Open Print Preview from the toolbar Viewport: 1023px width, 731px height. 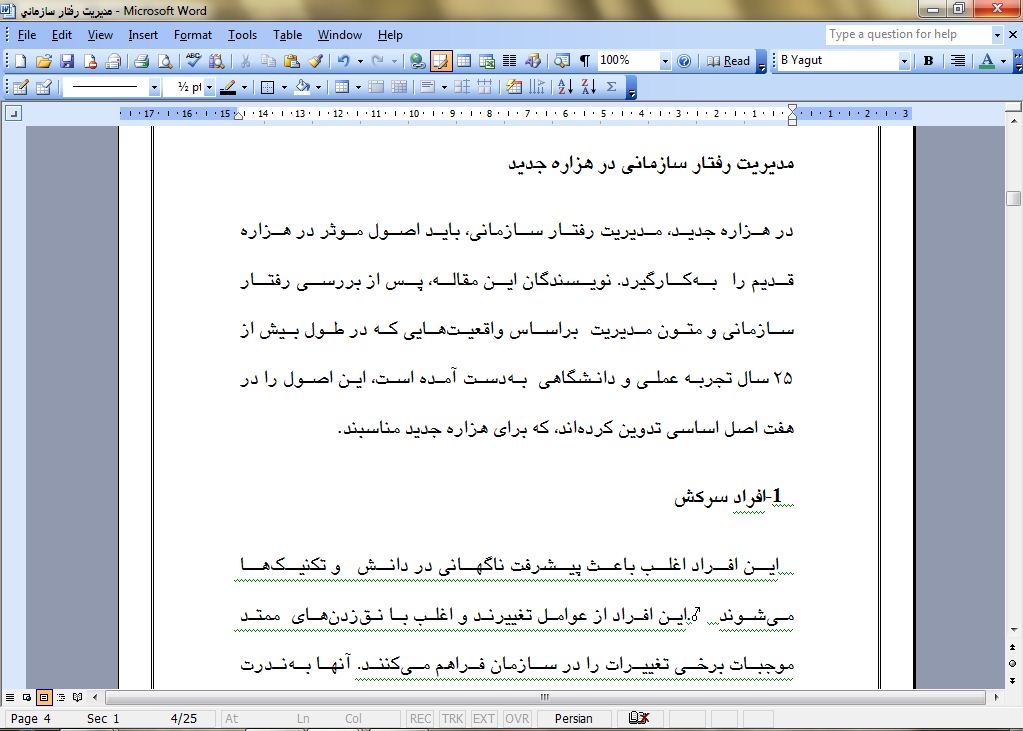163,61
